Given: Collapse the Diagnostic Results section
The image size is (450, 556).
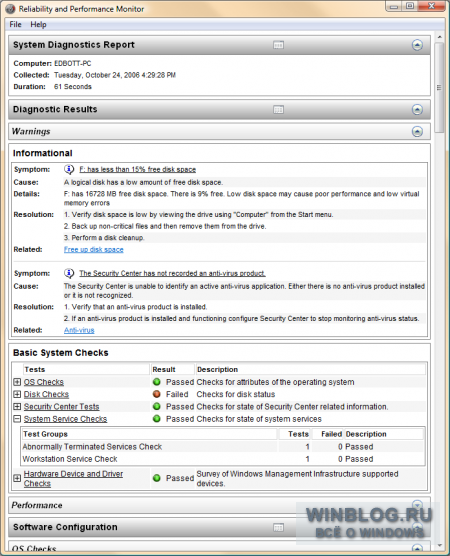Looking at the screenshot, I should 417,110.
